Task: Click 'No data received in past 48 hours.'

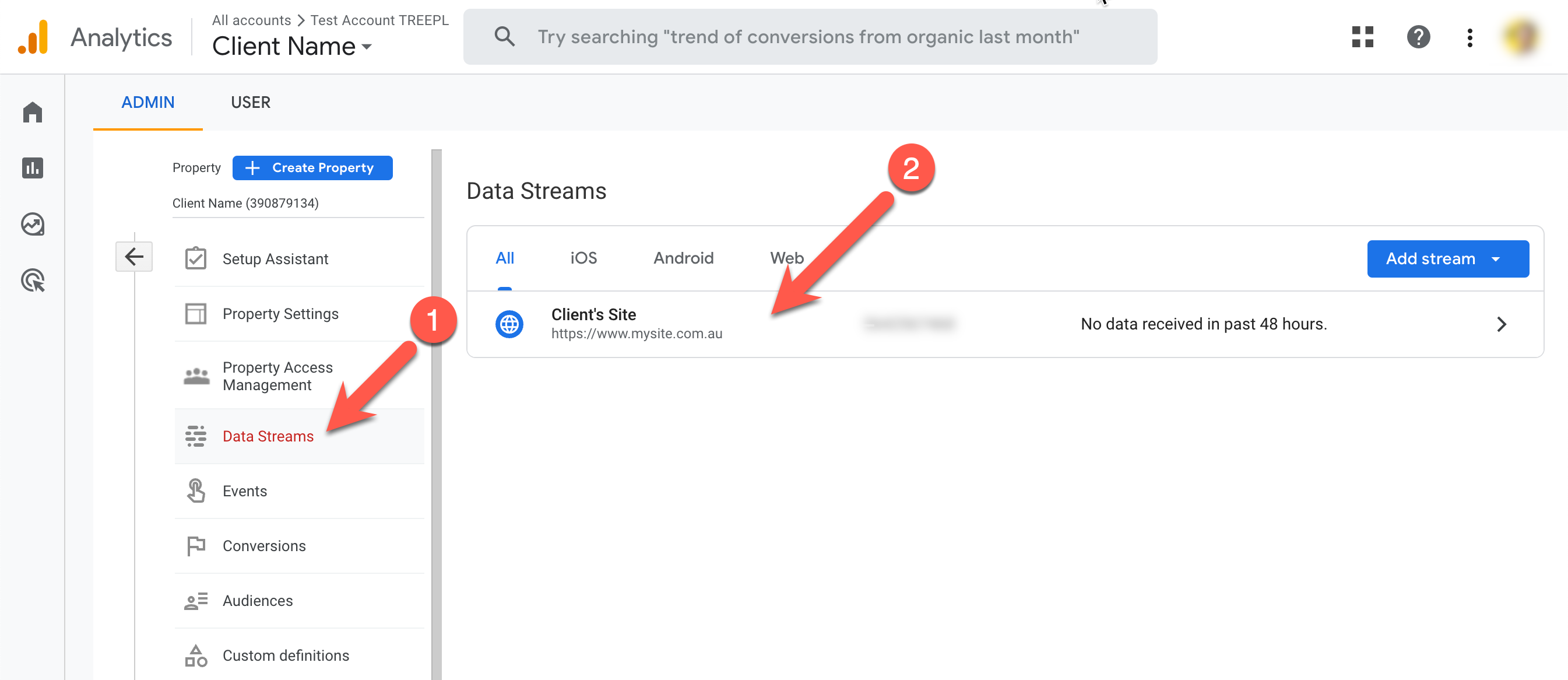Action: tap(1203, 324)
